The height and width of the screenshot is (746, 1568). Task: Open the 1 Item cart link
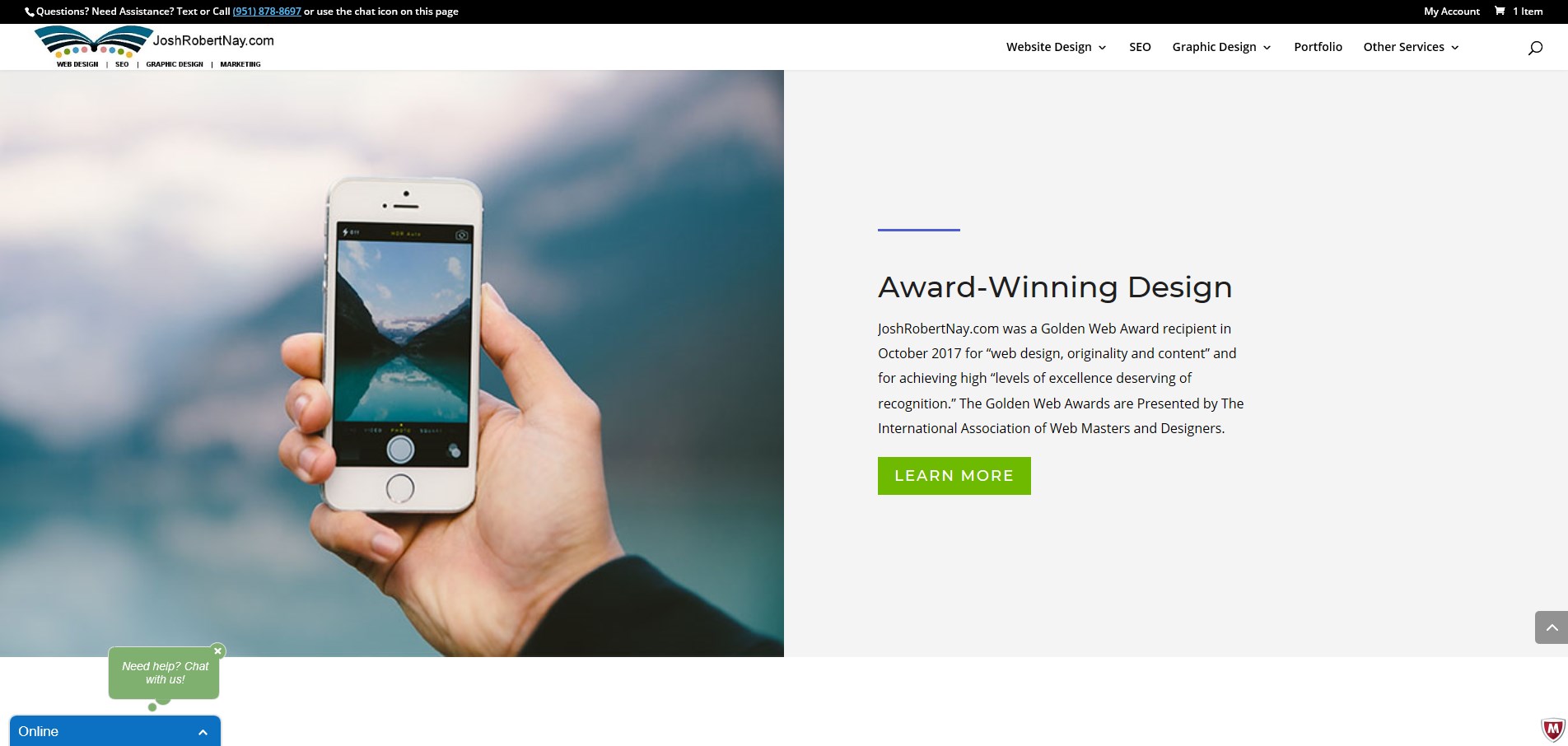tap(1527, 12)
